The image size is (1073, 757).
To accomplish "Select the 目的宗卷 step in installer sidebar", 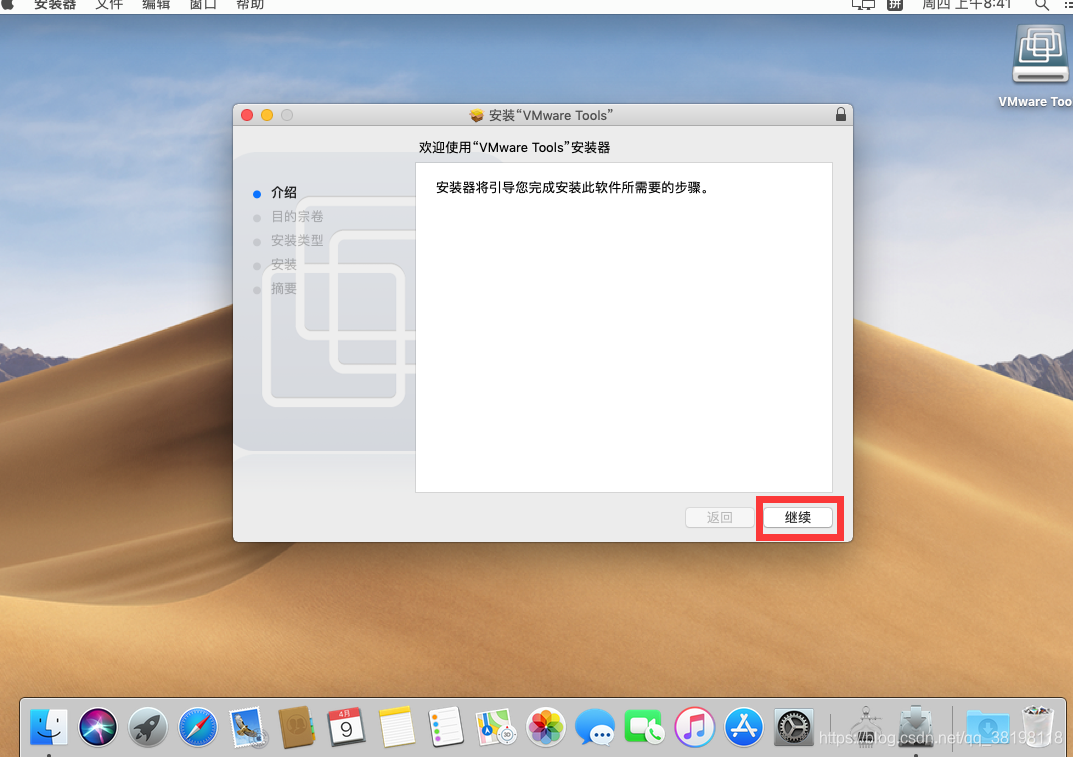I will tap(297, 216).
